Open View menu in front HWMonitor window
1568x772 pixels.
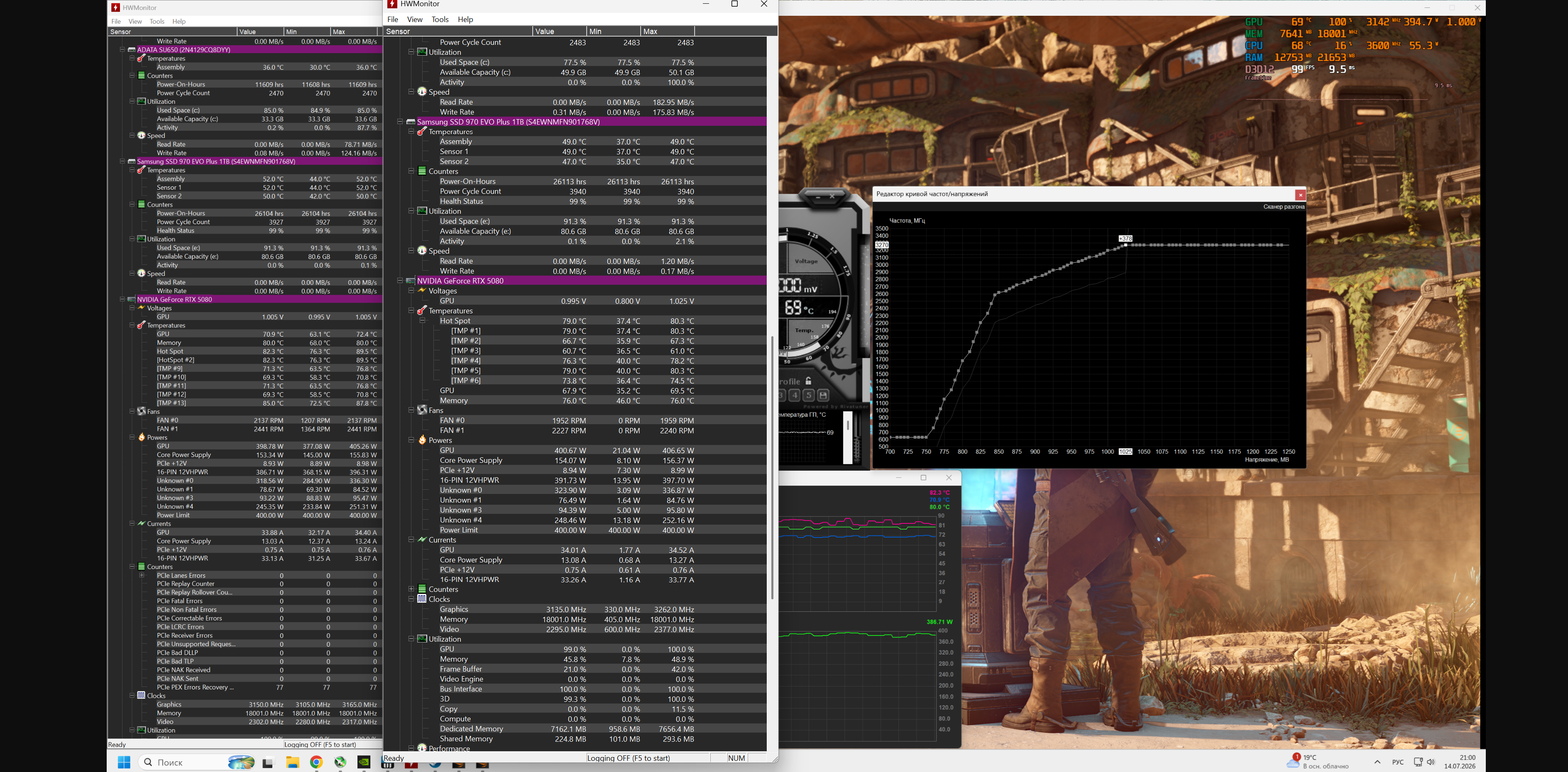pyautogui.click(x=415, y=20)
